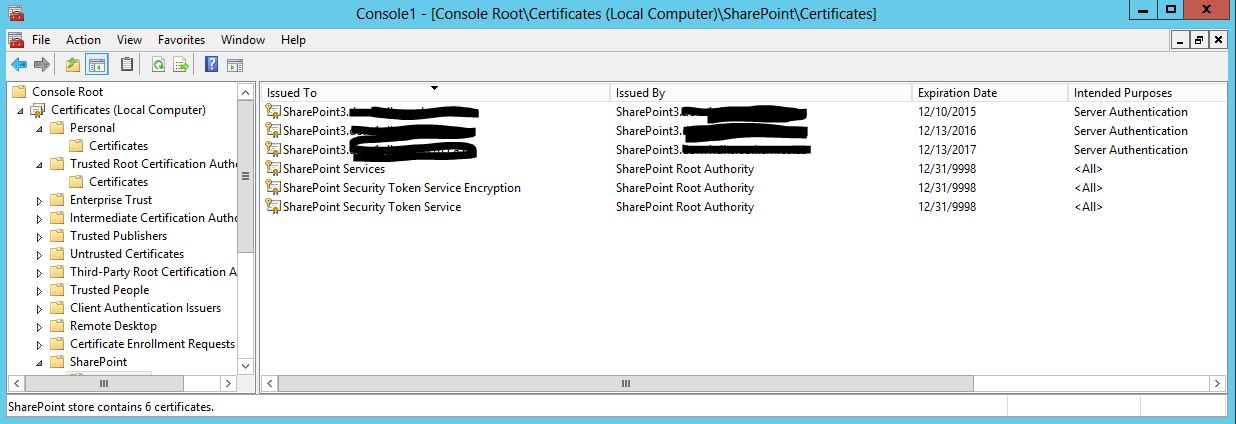The height and width of the screenshot is (424, 1236).
Task: Expand the Third-Party Root Certification node
Action: pyautogui.click(x=40, y=272)
